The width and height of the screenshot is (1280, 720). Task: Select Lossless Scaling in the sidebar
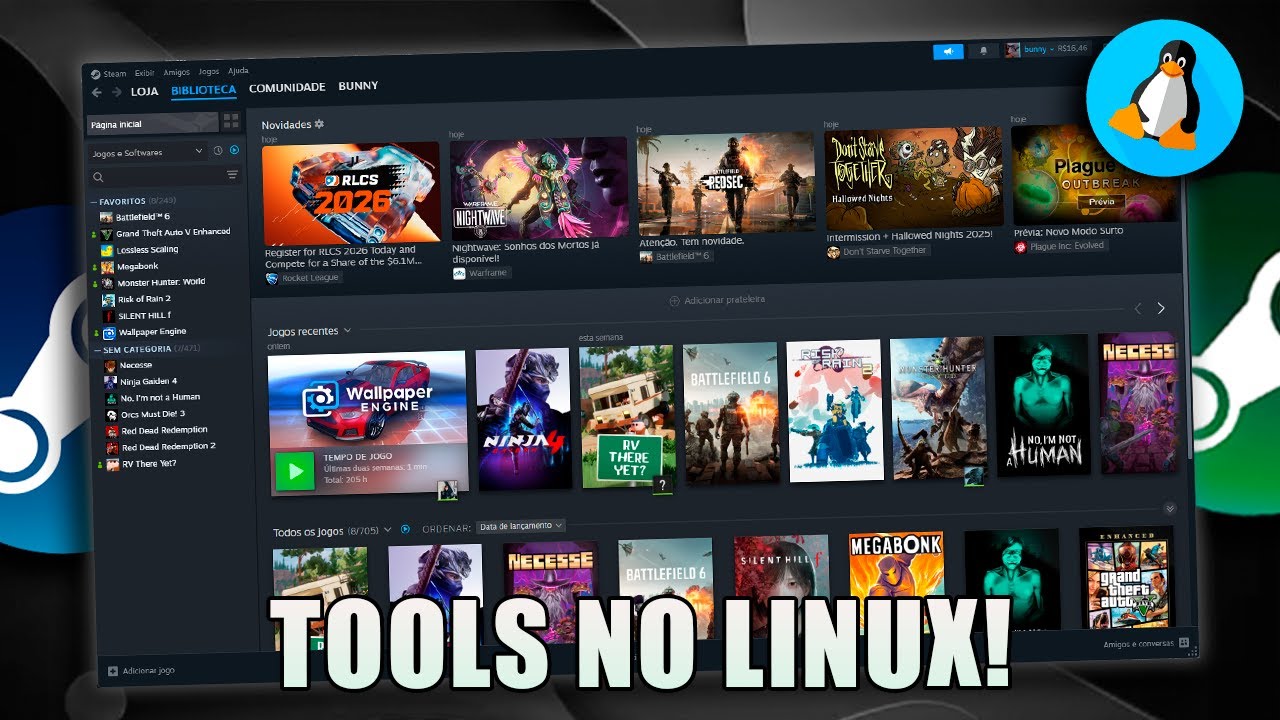pos(140,249)
